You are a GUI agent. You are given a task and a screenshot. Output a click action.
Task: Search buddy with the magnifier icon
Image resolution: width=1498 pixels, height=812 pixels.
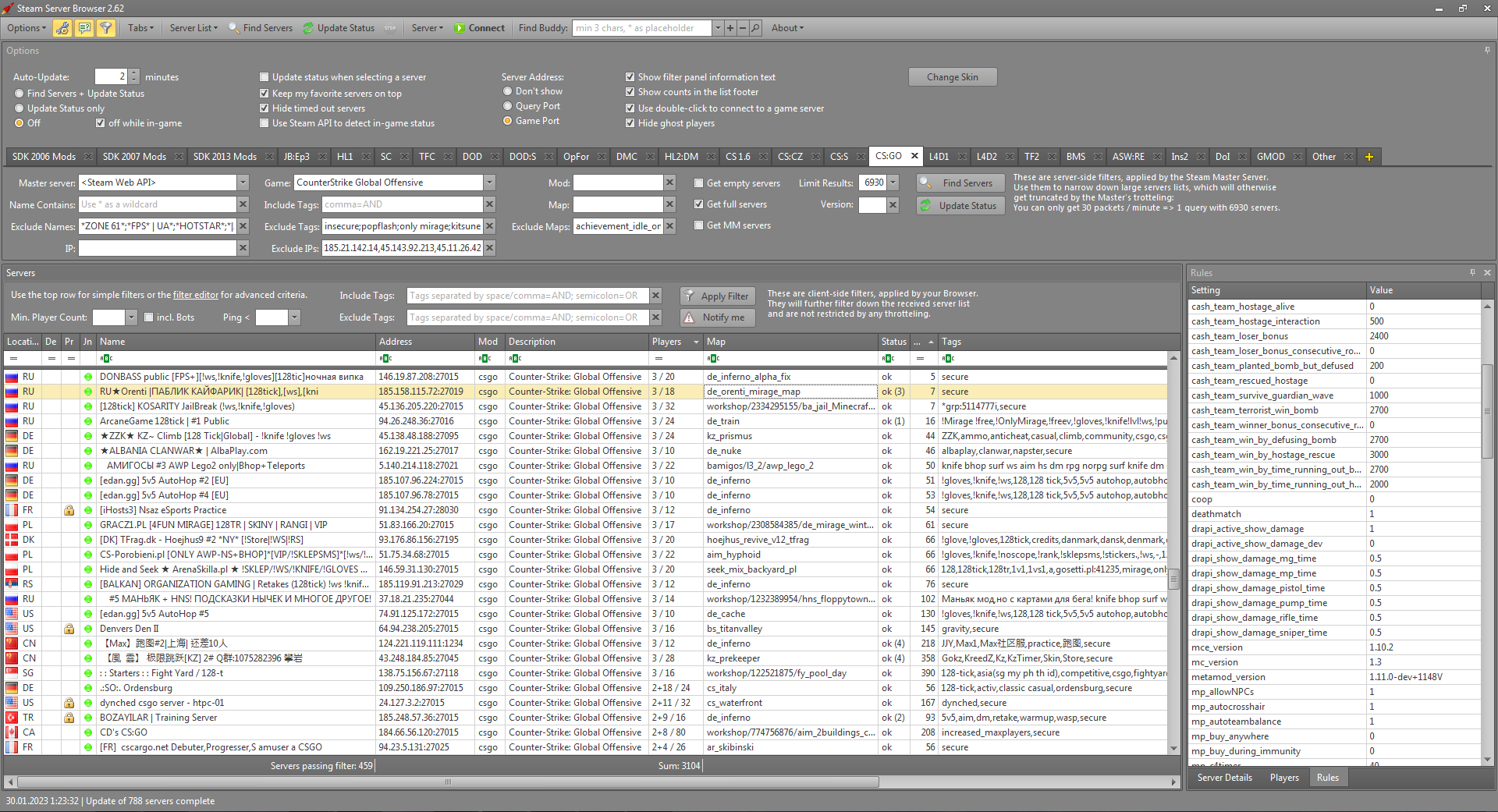click(x=755, y=28)
